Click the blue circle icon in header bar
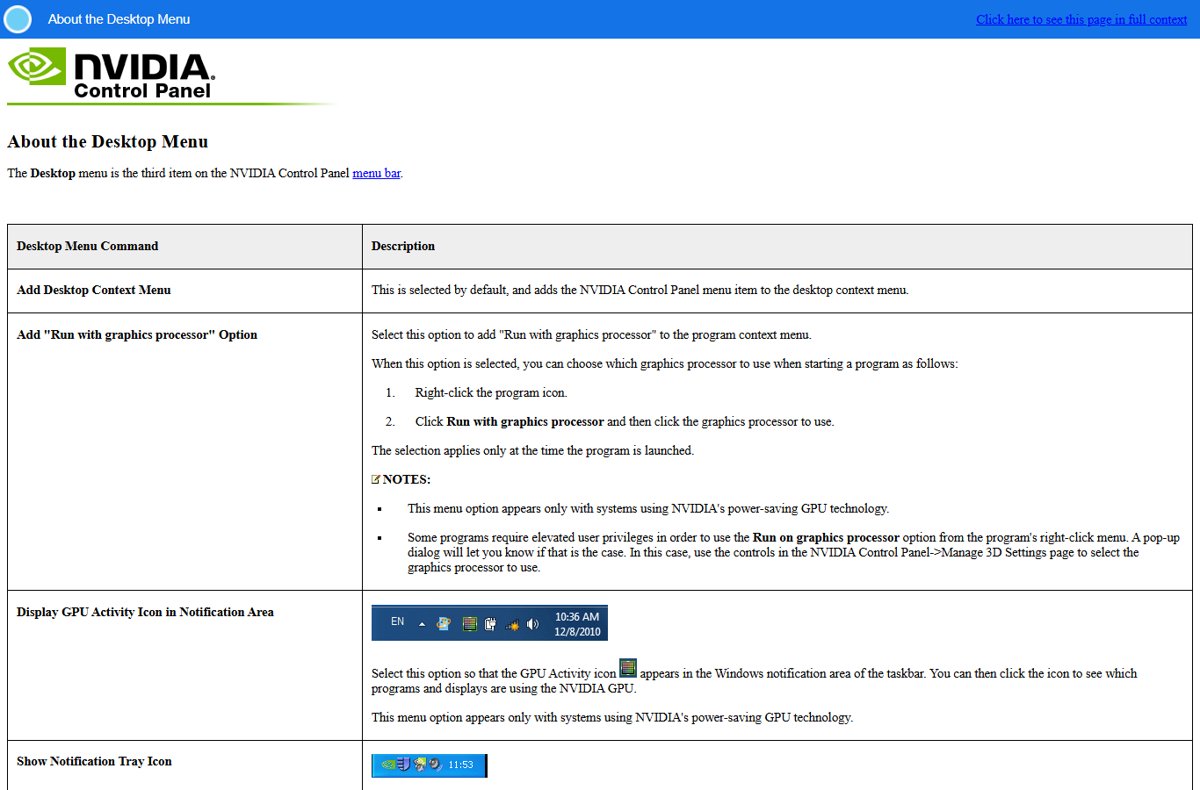Viewport: 1200px width, 790px height. 18,19
